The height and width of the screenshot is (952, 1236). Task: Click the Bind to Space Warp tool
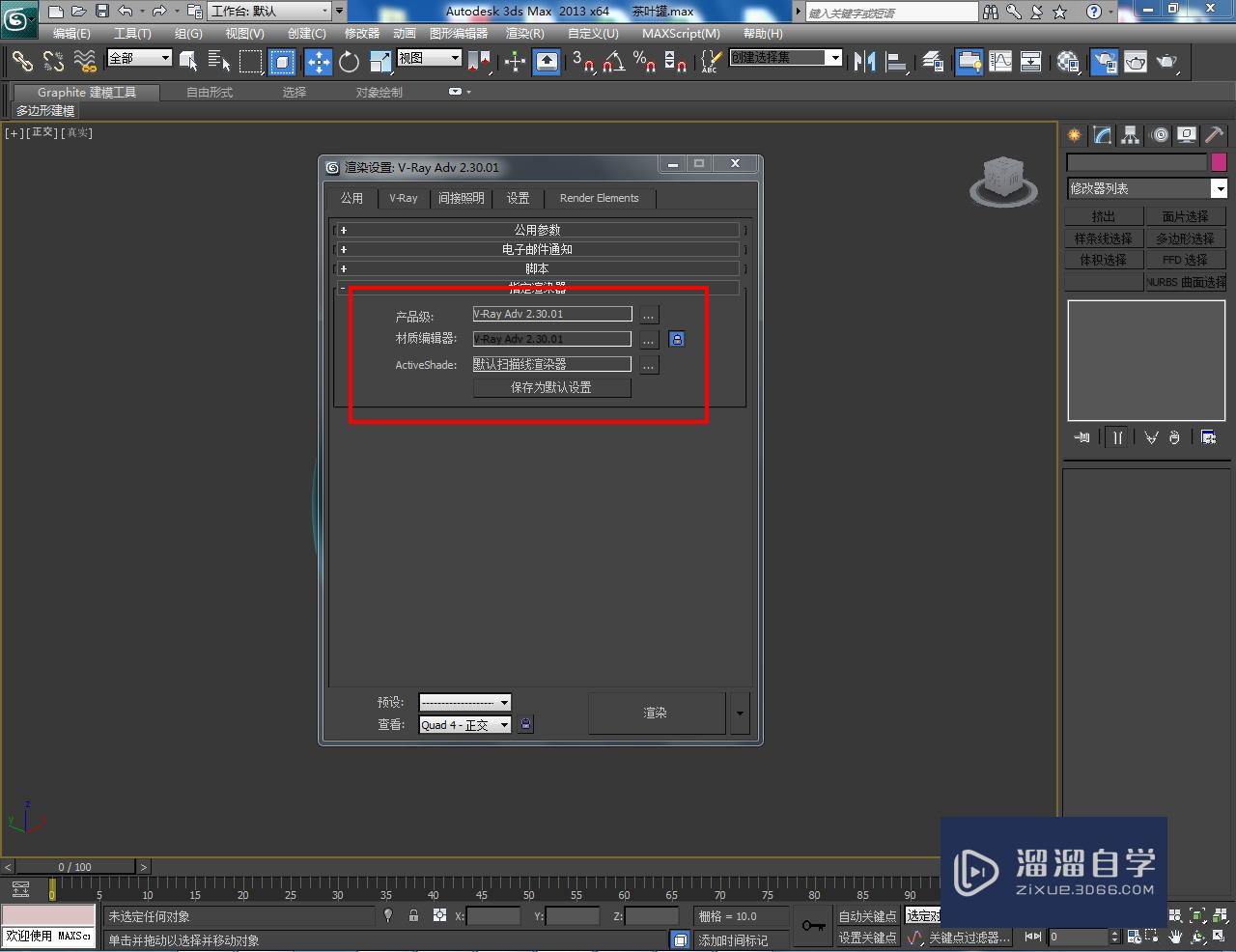pyautogui.click(x=85, y=62)
